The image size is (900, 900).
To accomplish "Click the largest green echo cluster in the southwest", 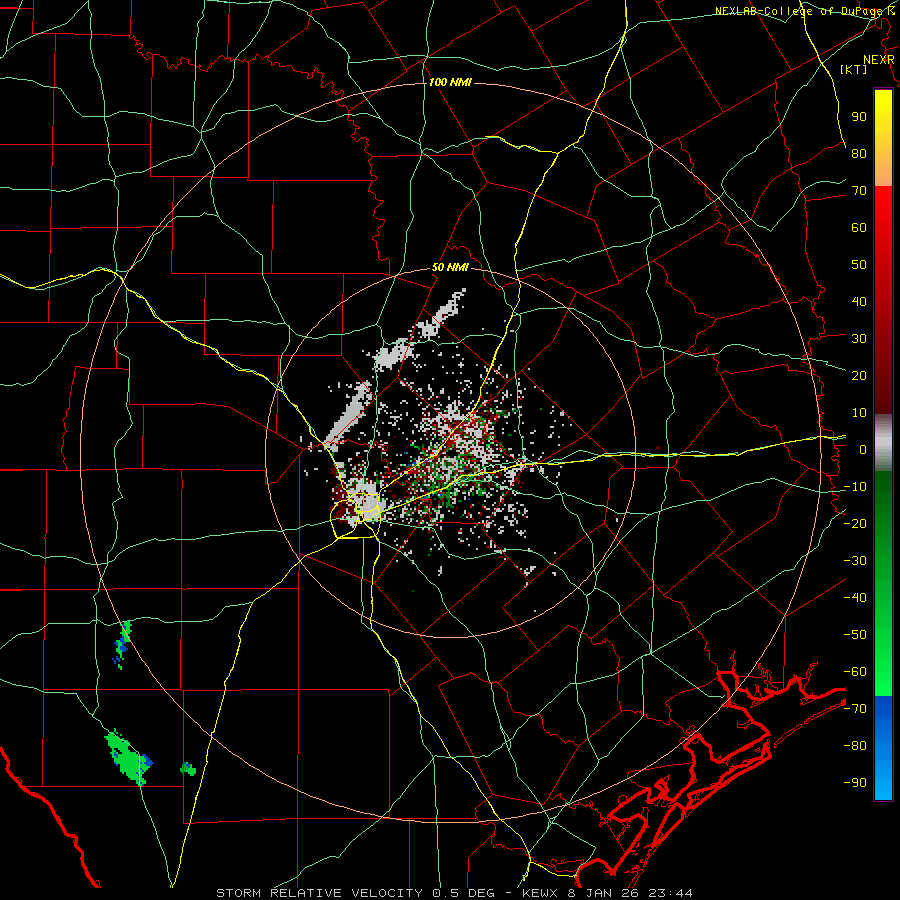I will 127,759.
